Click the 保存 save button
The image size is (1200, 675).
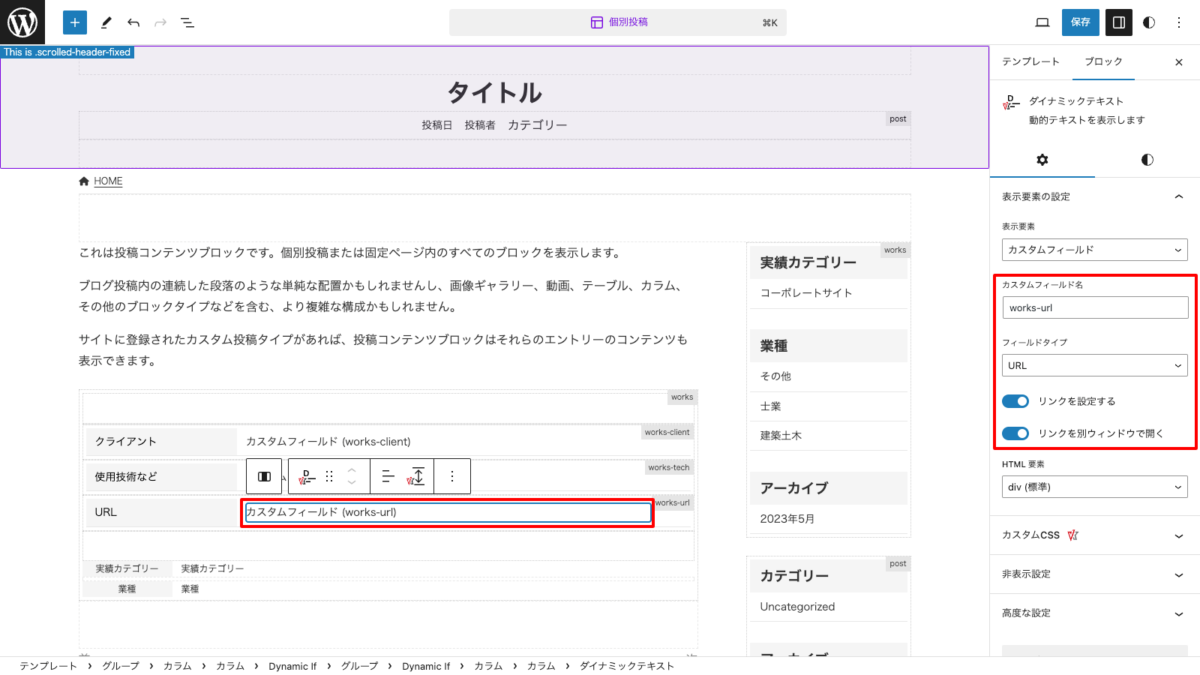pyautogui.click(x=1081, y=22)
